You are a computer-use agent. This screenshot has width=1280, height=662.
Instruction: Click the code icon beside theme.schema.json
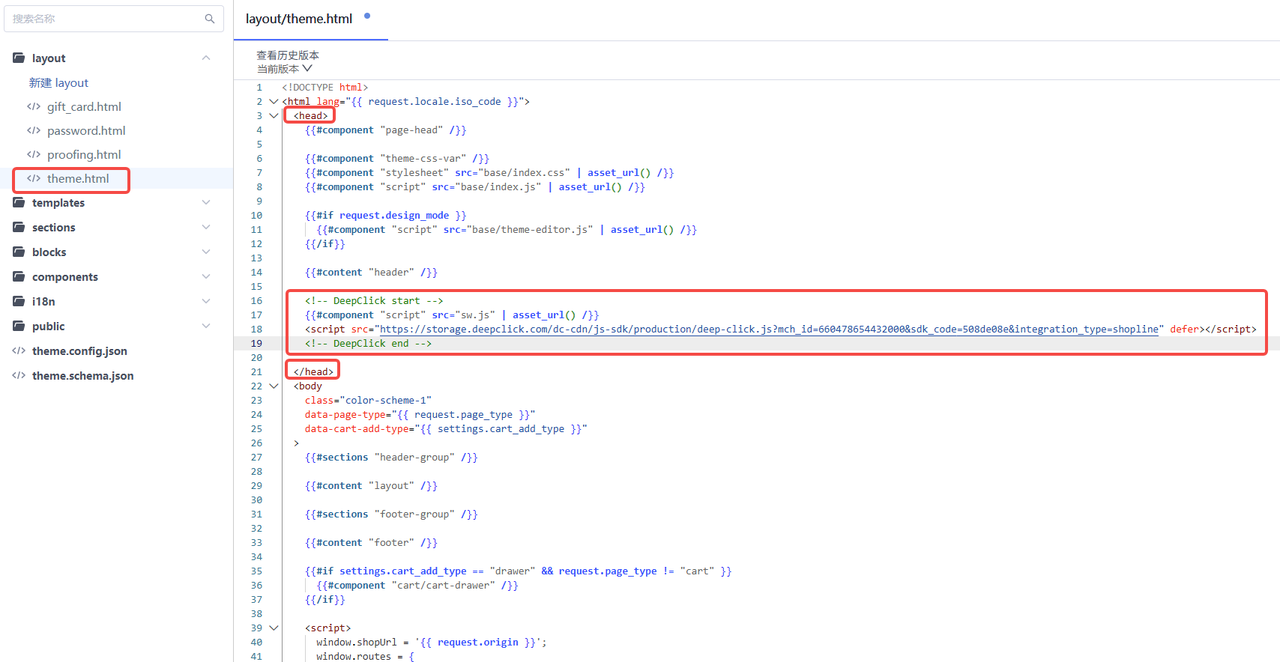(18, 376)
